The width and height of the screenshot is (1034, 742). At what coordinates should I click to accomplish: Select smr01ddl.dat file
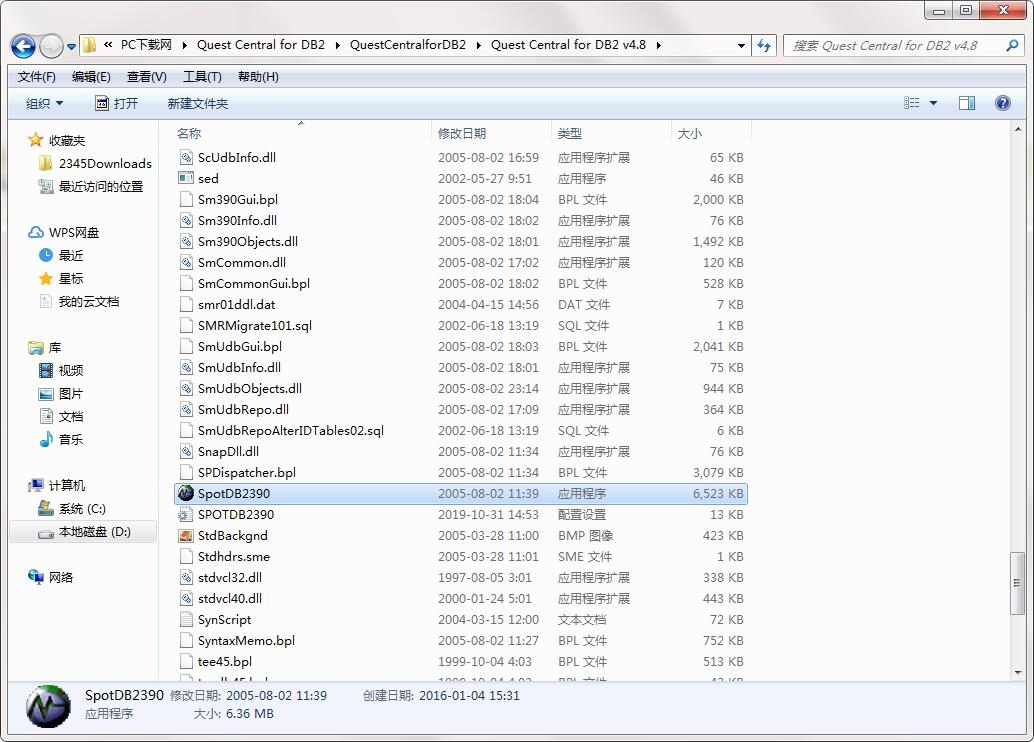point(237,305)
